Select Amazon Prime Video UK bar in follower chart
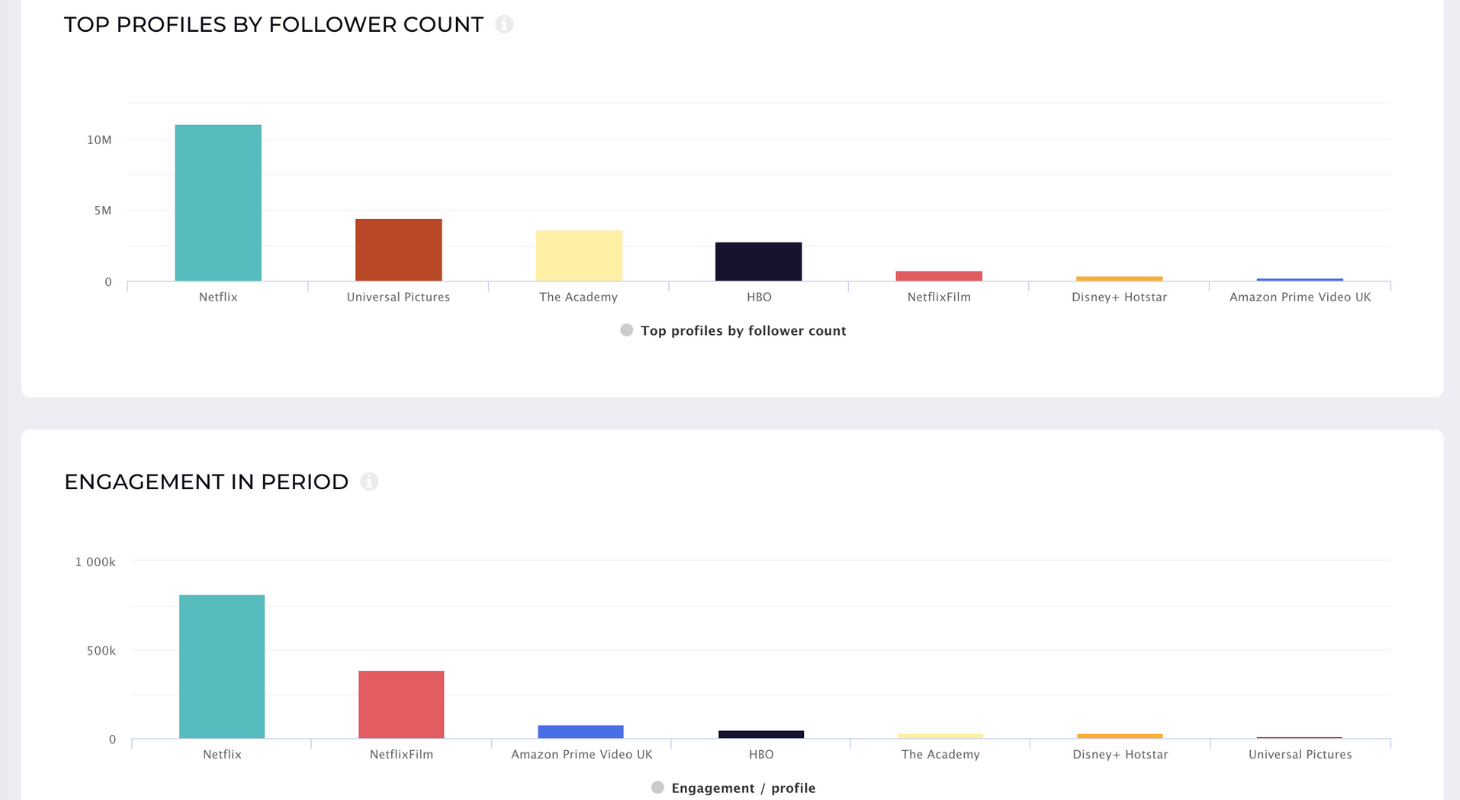 (1300, 279)
